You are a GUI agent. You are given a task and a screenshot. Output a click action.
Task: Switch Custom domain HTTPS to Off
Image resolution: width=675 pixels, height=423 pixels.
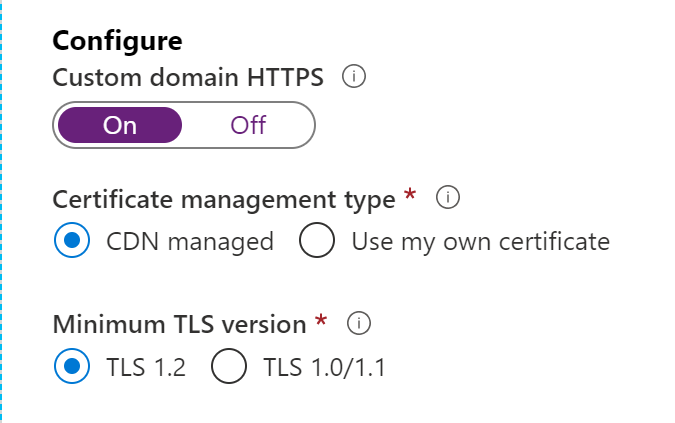pos(248,125)
